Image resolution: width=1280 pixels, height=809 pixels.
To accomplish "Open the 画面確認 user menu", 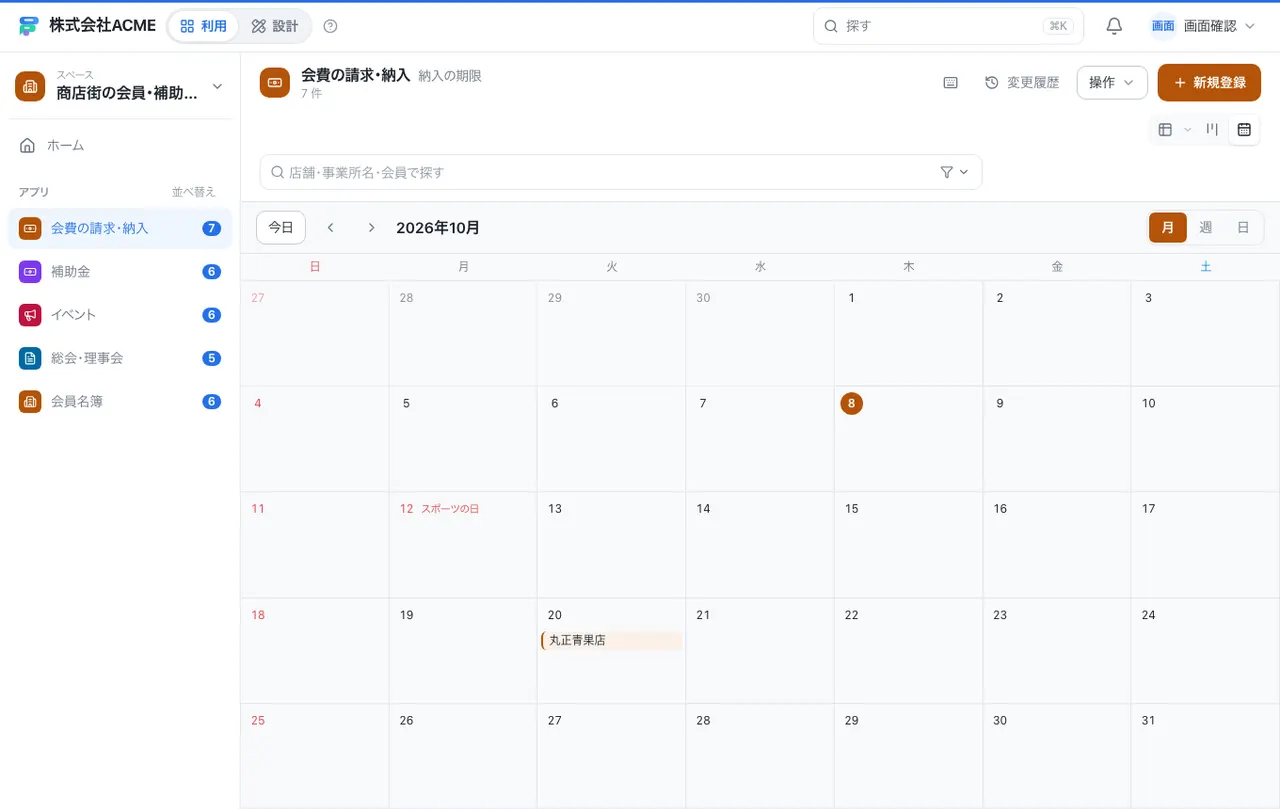I will coord(1203,26).
